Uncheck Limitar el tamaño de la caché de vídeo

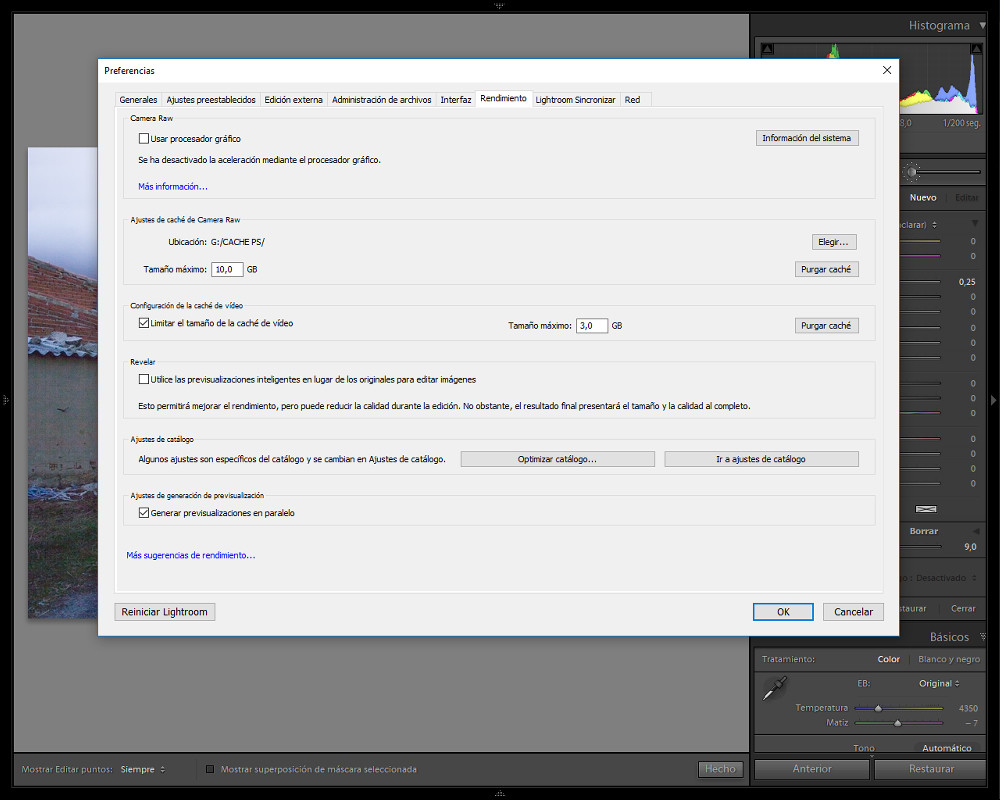[143, 322]
